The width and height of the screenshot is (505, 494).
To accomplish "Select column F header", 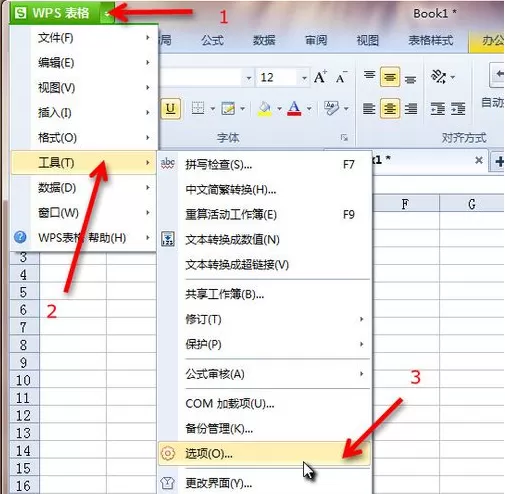I will (x=405, y=204).
